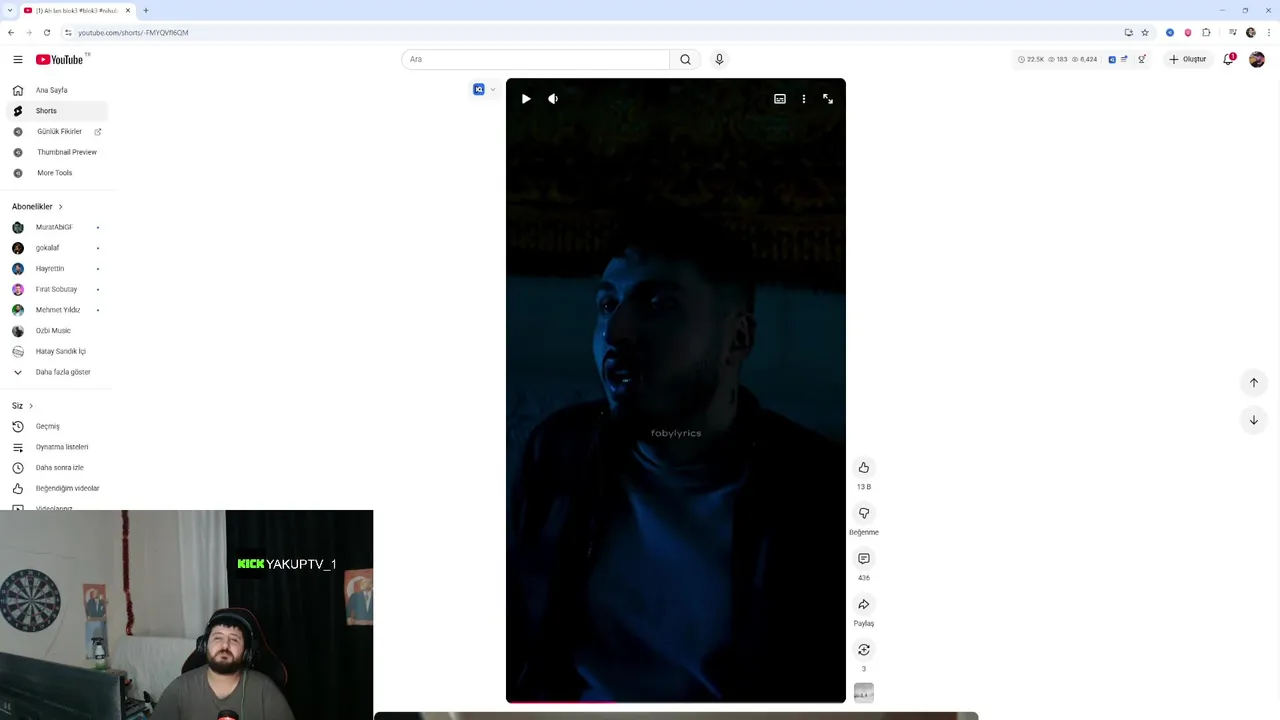1280x720 pixels.
Task: Open Thumbnail Preview sidebar item
Action: (x=57, y=152)
